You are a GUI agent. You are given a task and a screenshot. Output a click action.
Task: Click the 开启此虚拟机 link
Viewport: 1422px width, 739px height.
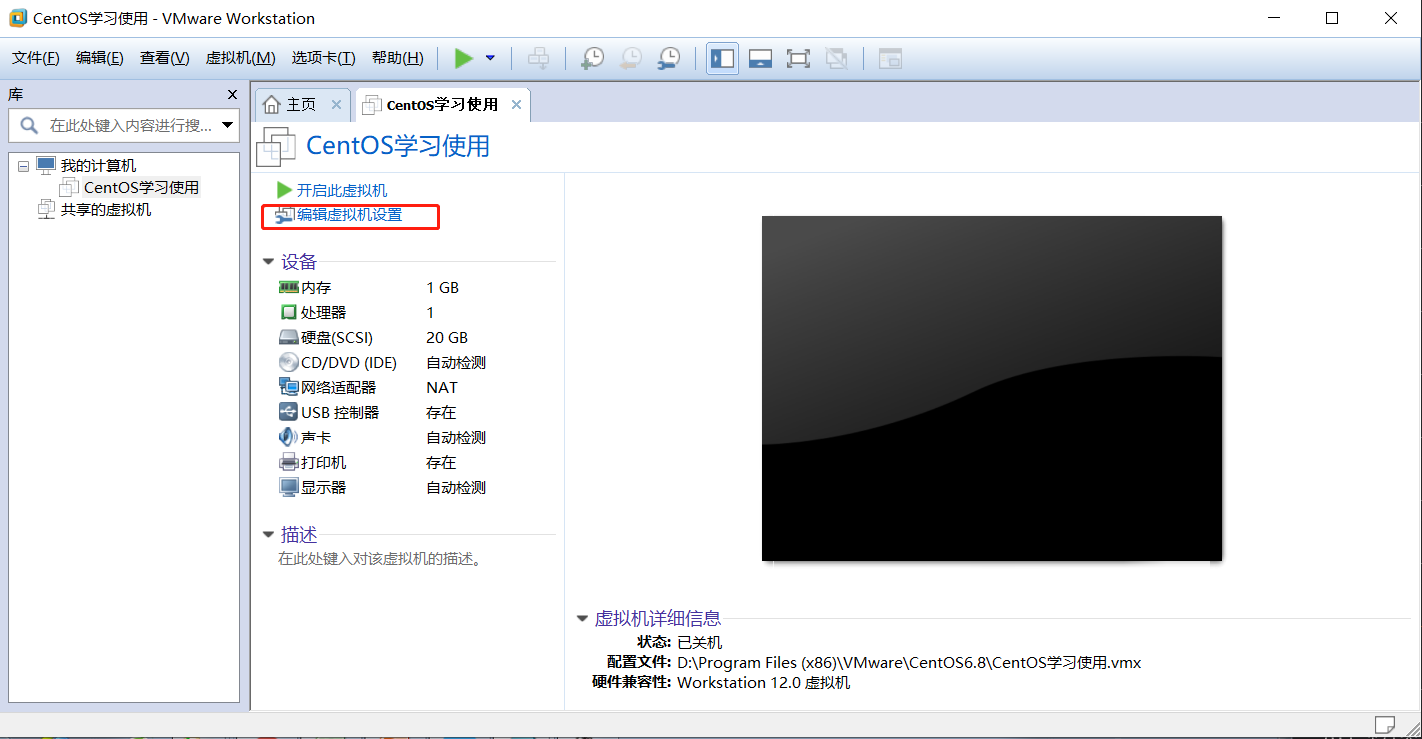tap(341, 190)
